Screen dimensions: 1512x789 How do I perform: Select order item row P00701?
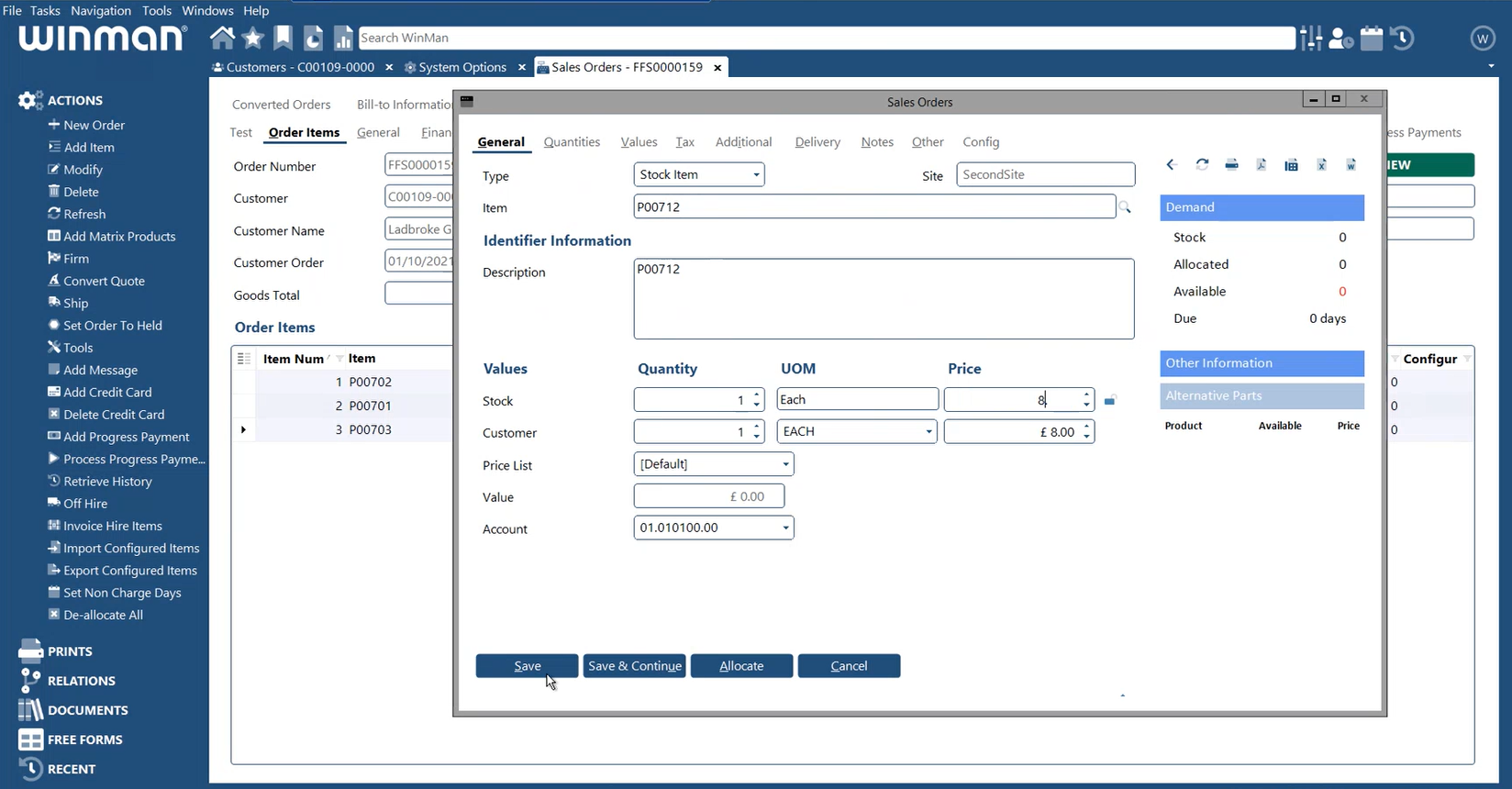pyautogui.click(x=370, y=406)
